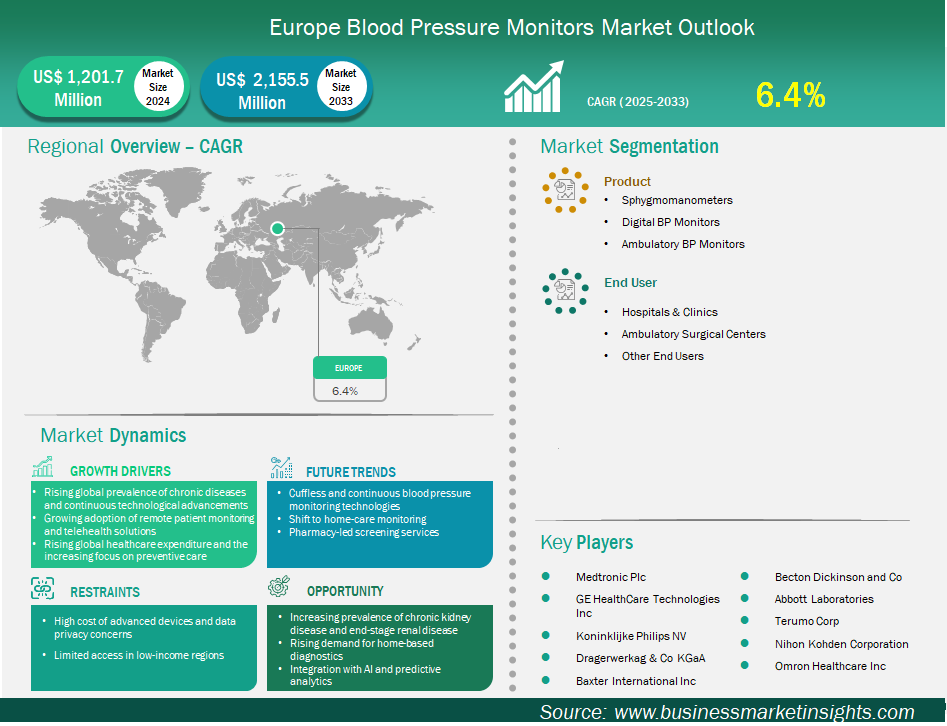
Task: Select the Market Size 2024 circle badge
Action: (157, 87)
